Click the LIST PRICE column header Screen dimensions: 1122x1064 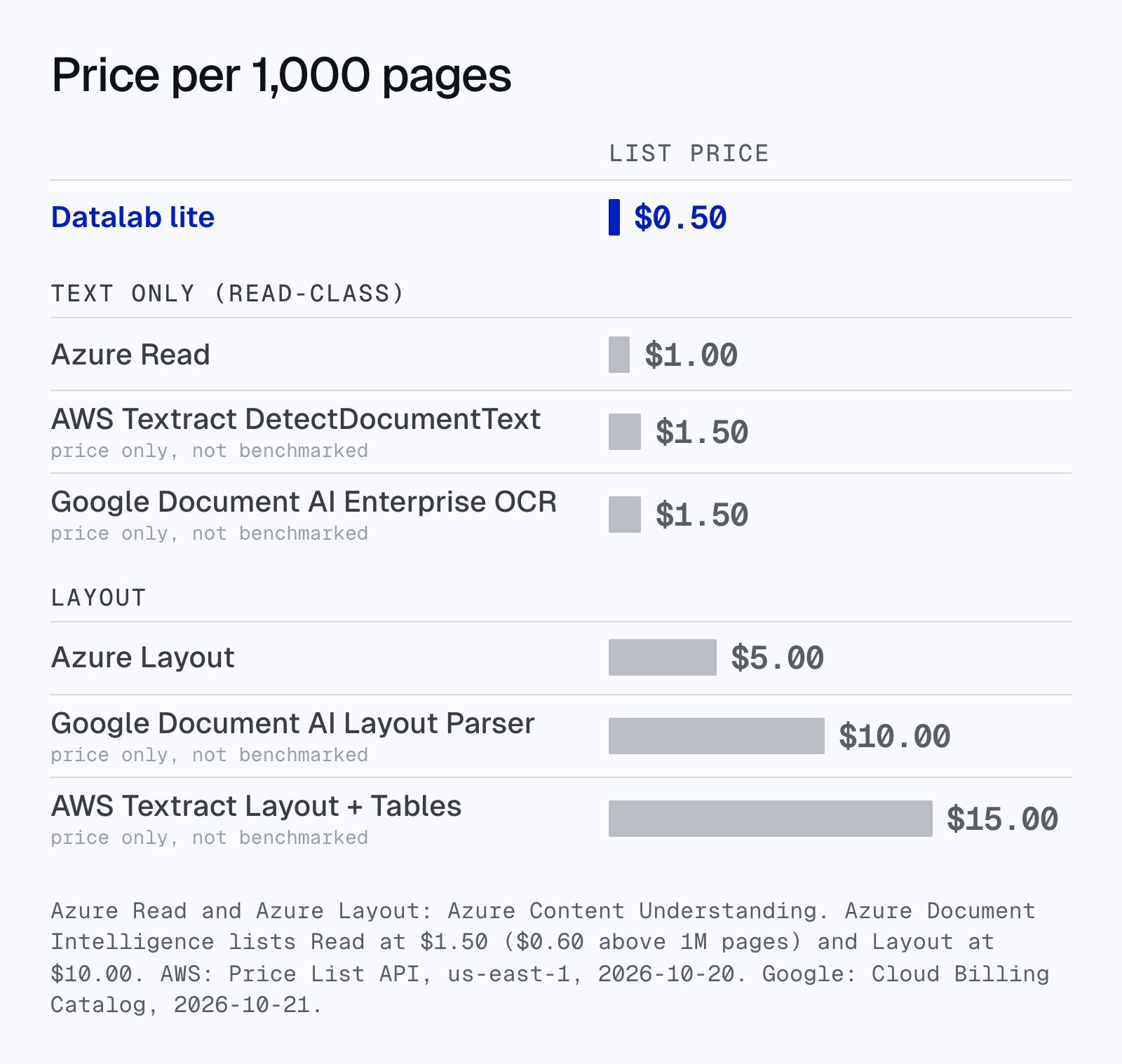pos(689,154)
